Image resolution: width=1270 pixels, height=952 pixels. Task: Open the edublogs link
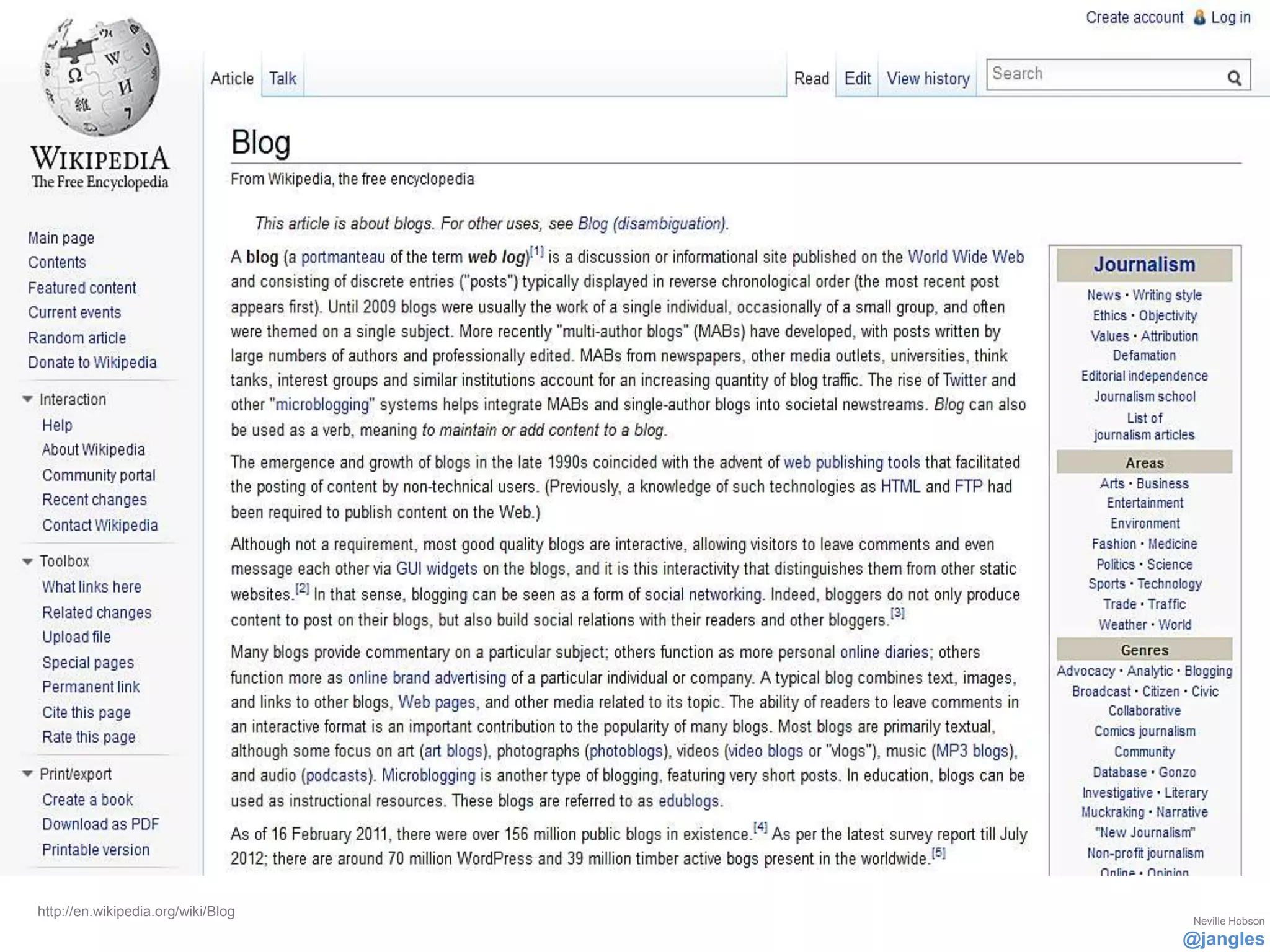pyautogui.click(x=688, y=801)
